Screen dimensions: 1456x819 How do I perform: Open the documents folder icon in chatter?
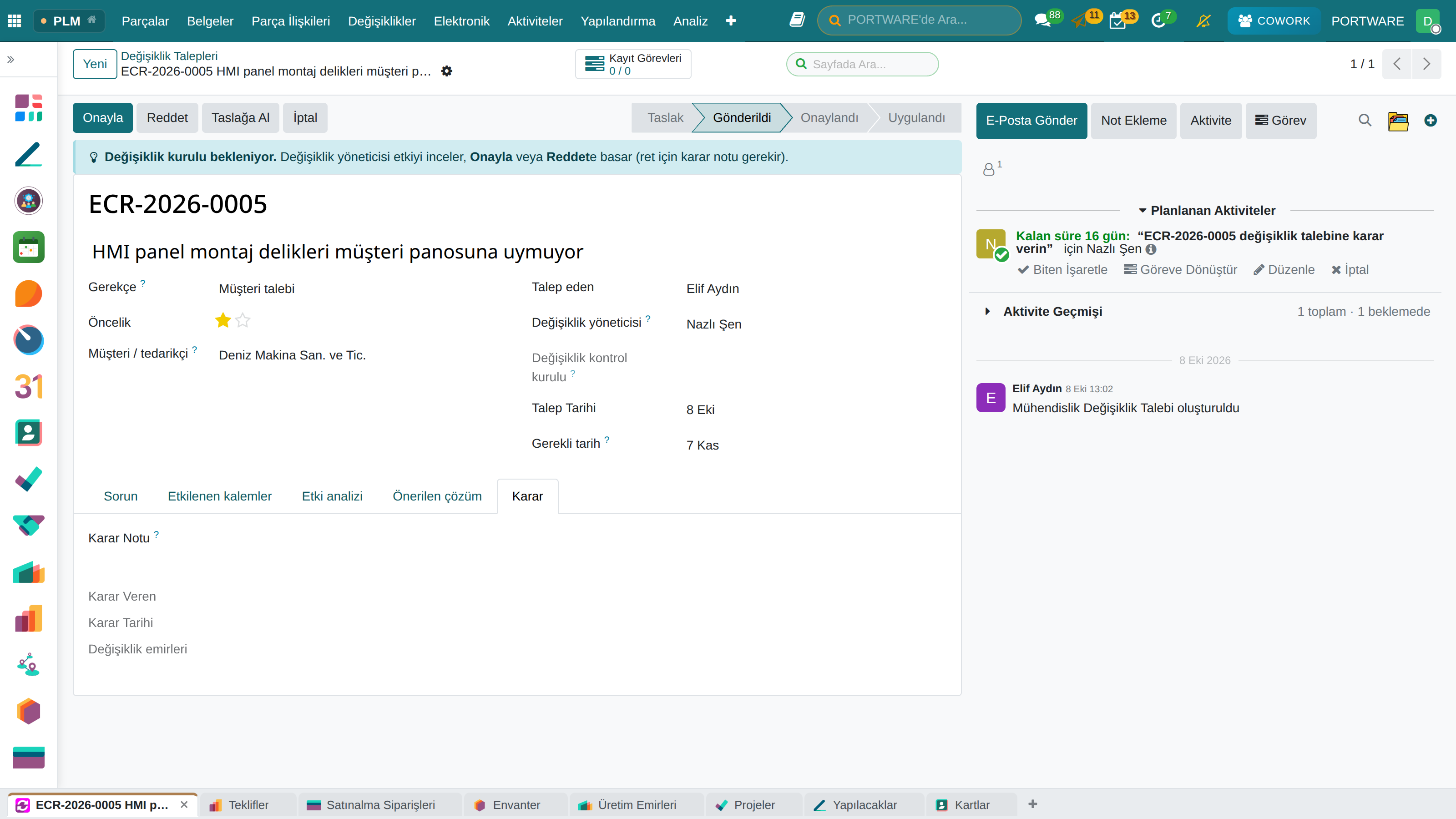click(1398, 121)
